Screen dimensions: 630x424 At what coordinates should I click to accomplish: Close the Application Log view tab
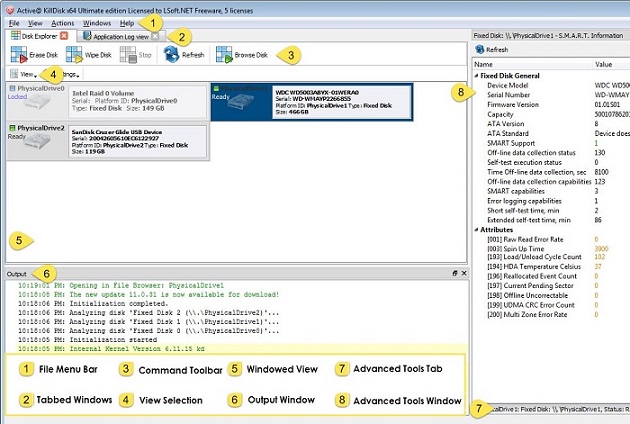[x=155, y=36]
